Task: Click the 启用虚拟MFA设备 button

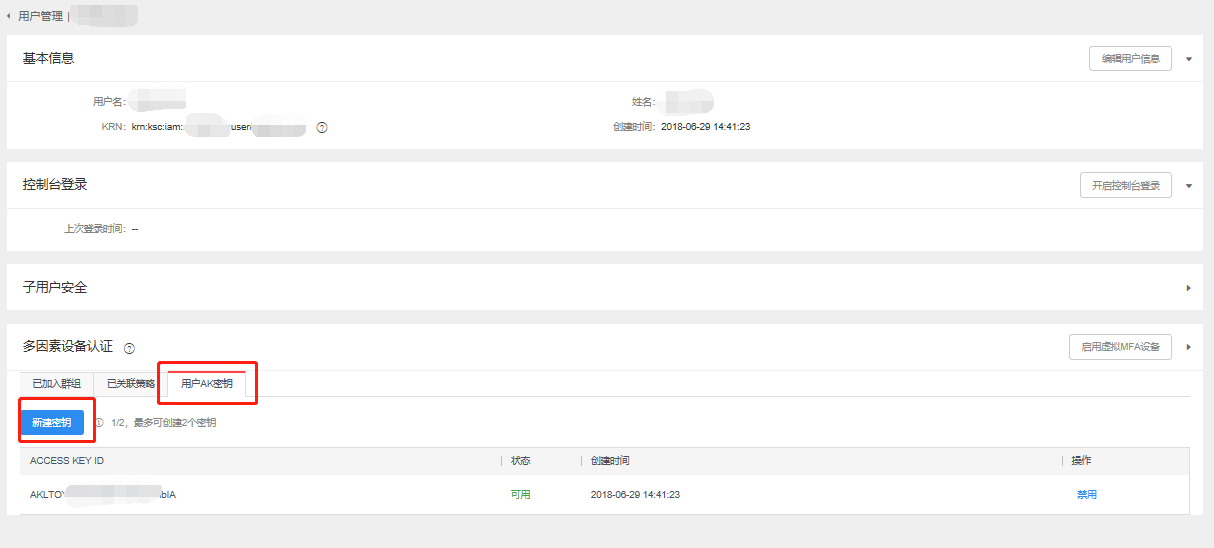Action: click(x=1120, y=347)
